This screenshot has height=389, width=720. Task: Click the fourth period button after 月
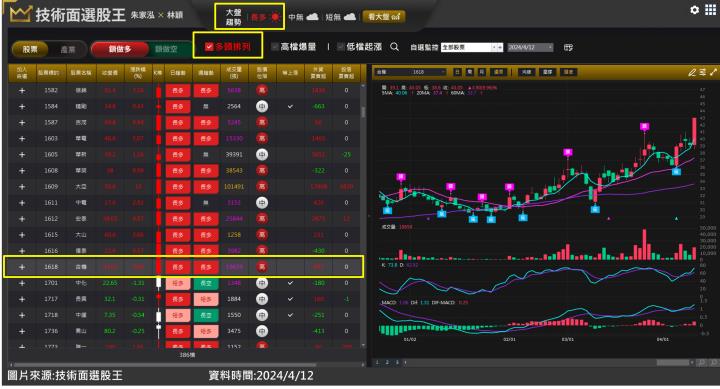click(x=498, y=72)
